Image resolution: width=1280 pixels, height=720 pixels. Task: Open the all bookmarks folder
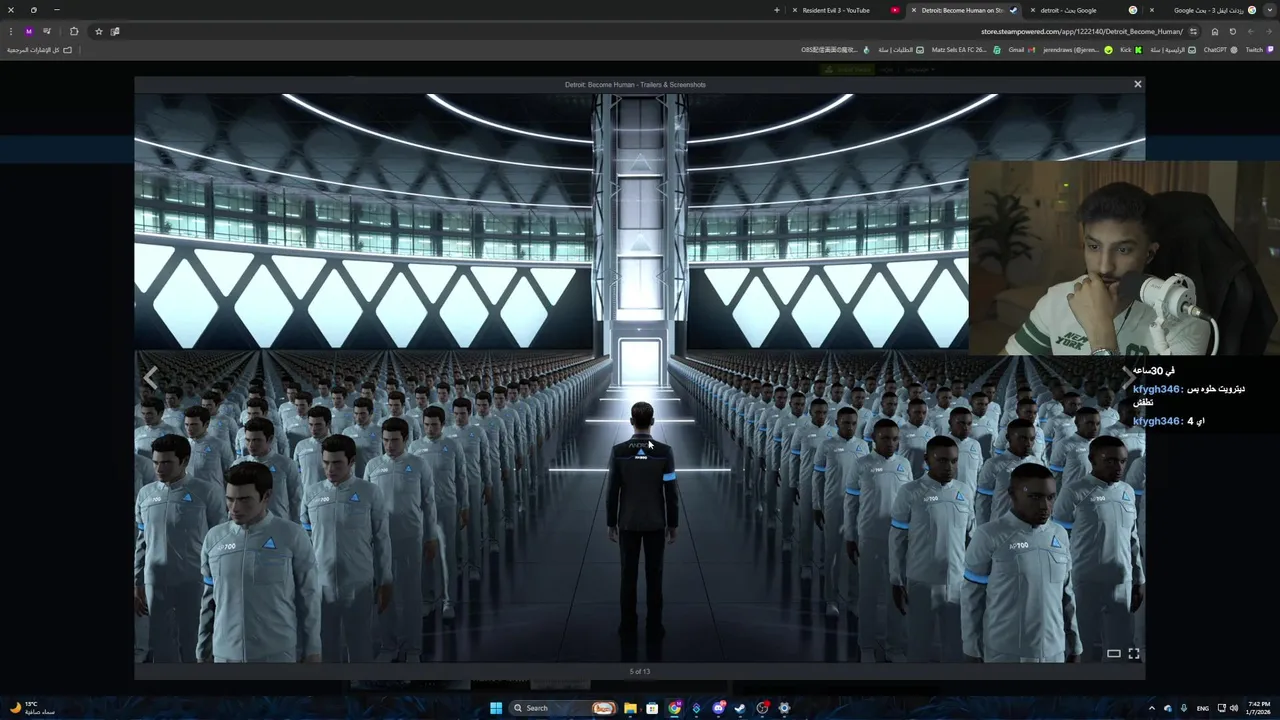click(x=39, y=49)
